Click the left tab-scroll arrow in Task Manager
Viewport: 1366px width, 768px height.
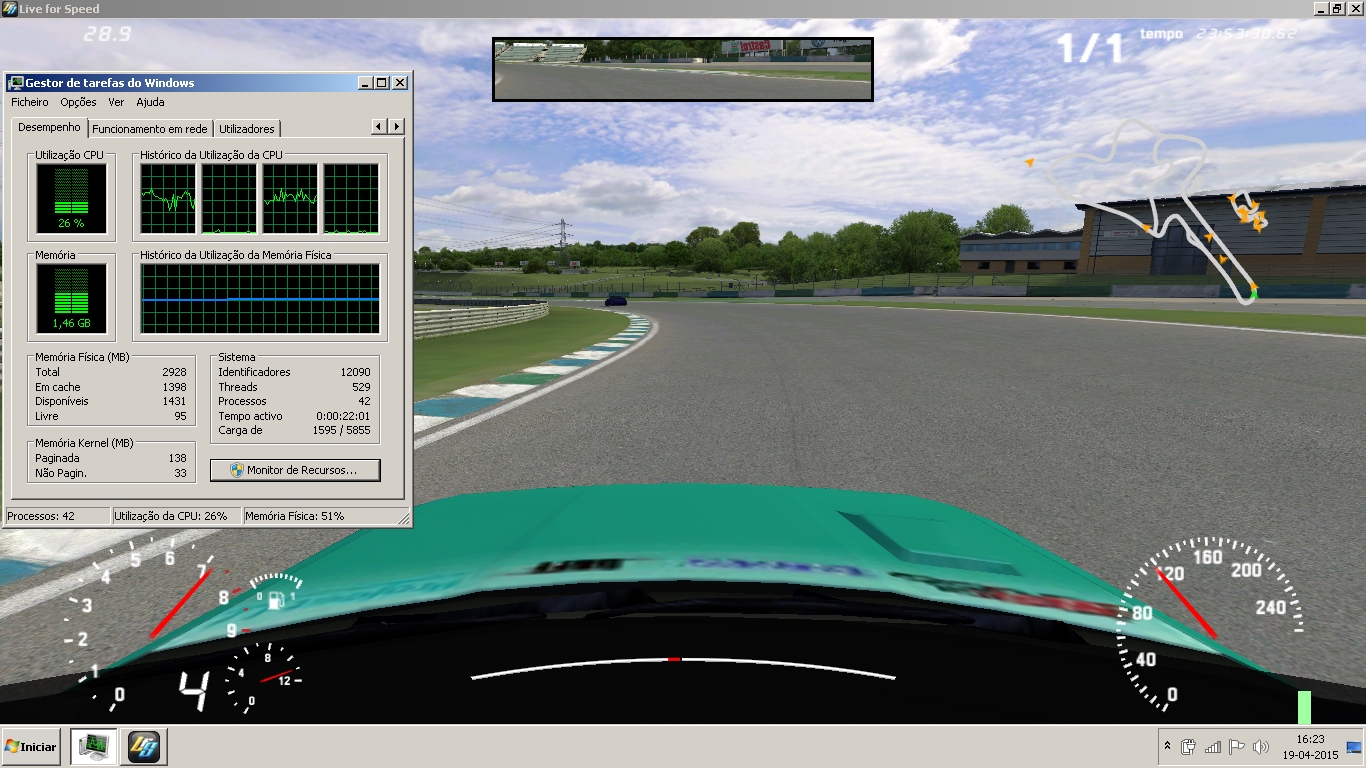tap(379, 127)
